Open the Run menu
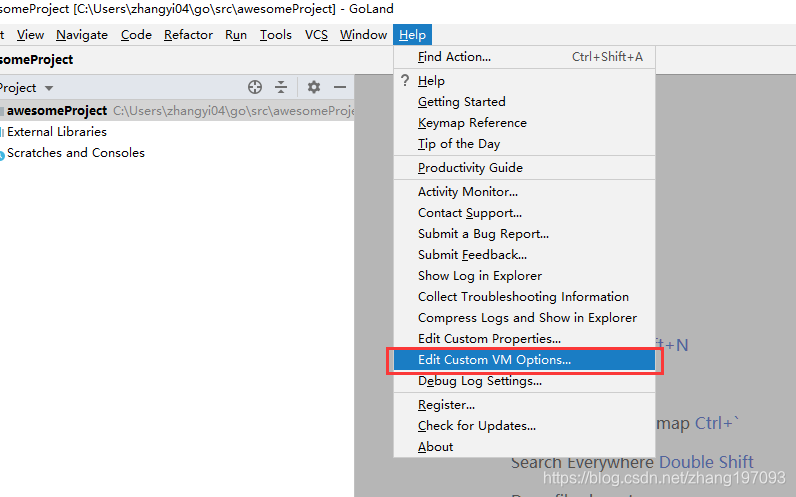The height and width of the screenshot is (497, 796). (x=236, y=35)
